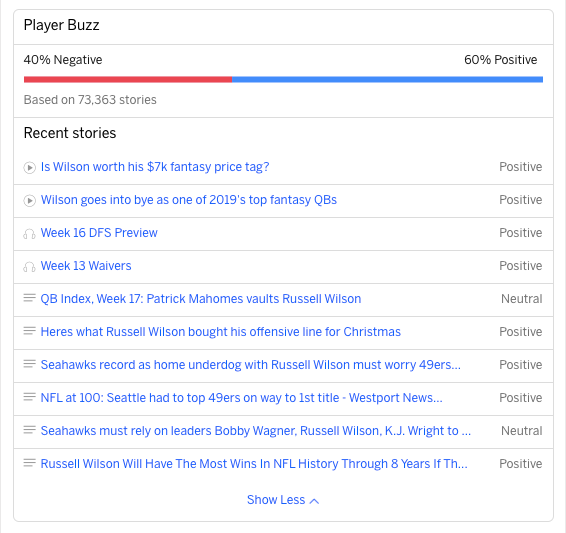The width and height of the screenshot is (566, 533).
Task: Open 'Russell Wilson Will Have The Most Wins' article
Action: coord(254,464)
